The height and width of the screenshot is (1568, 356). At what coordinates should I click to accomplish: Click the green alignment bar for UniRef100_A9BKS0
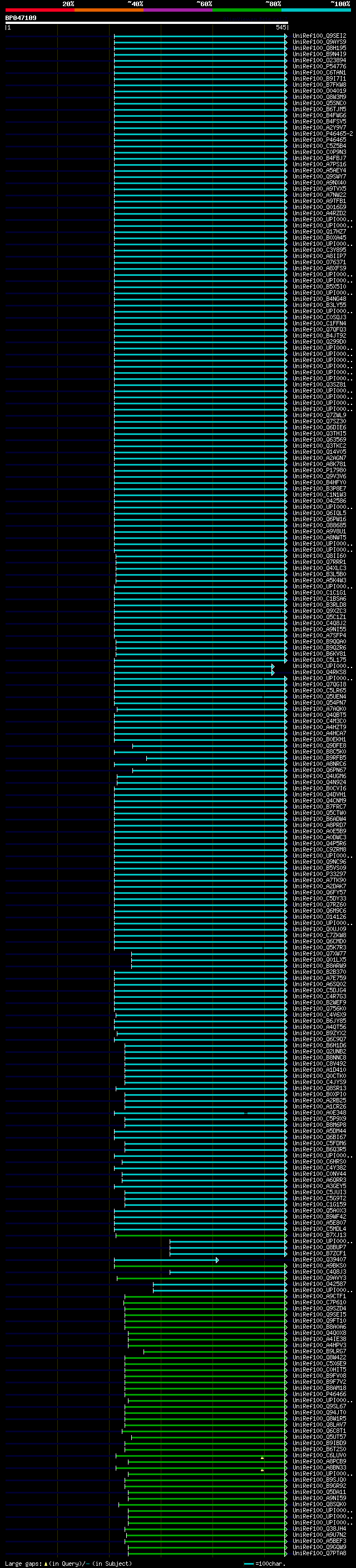click(x=200, y=1265)
